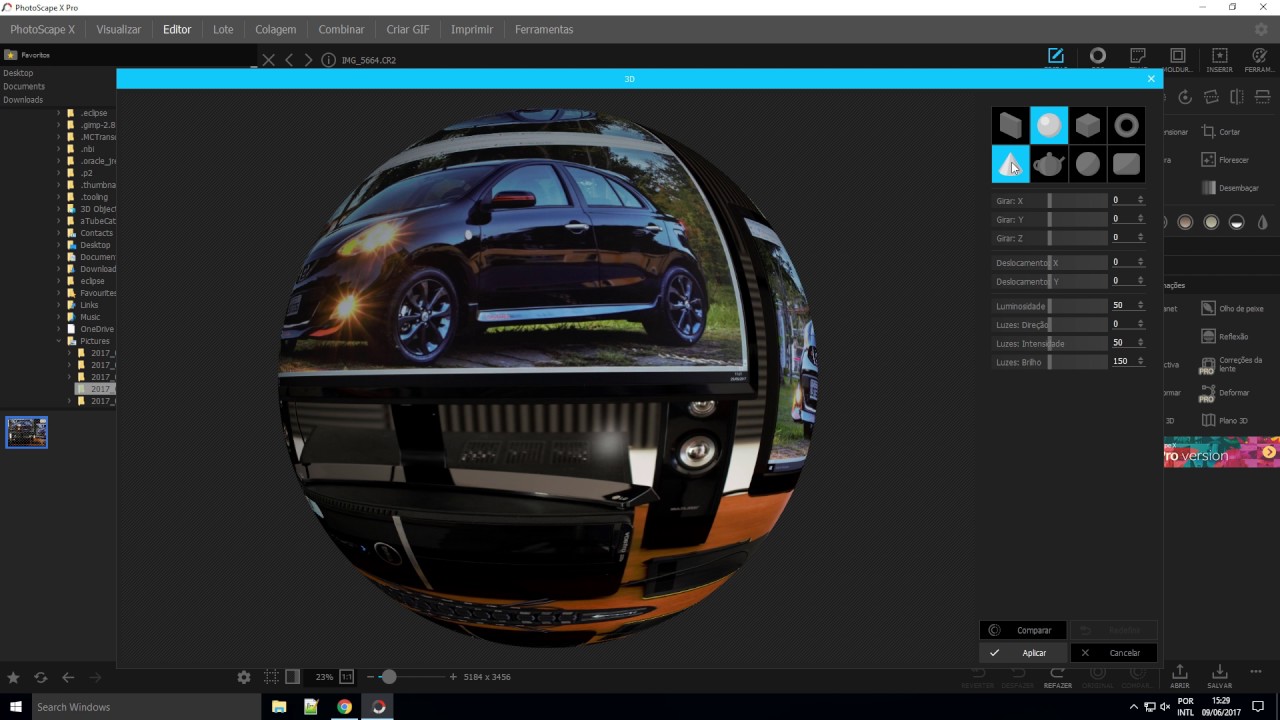
Task: Select the torus ring 3D shape
Action: tap(1126, 125)
